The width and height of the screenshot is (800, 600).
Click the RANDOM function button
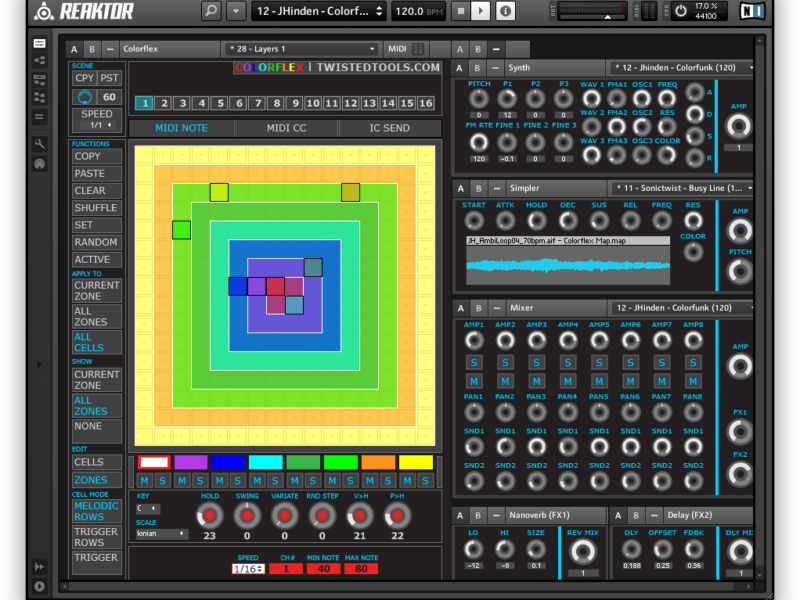[96, 242]
